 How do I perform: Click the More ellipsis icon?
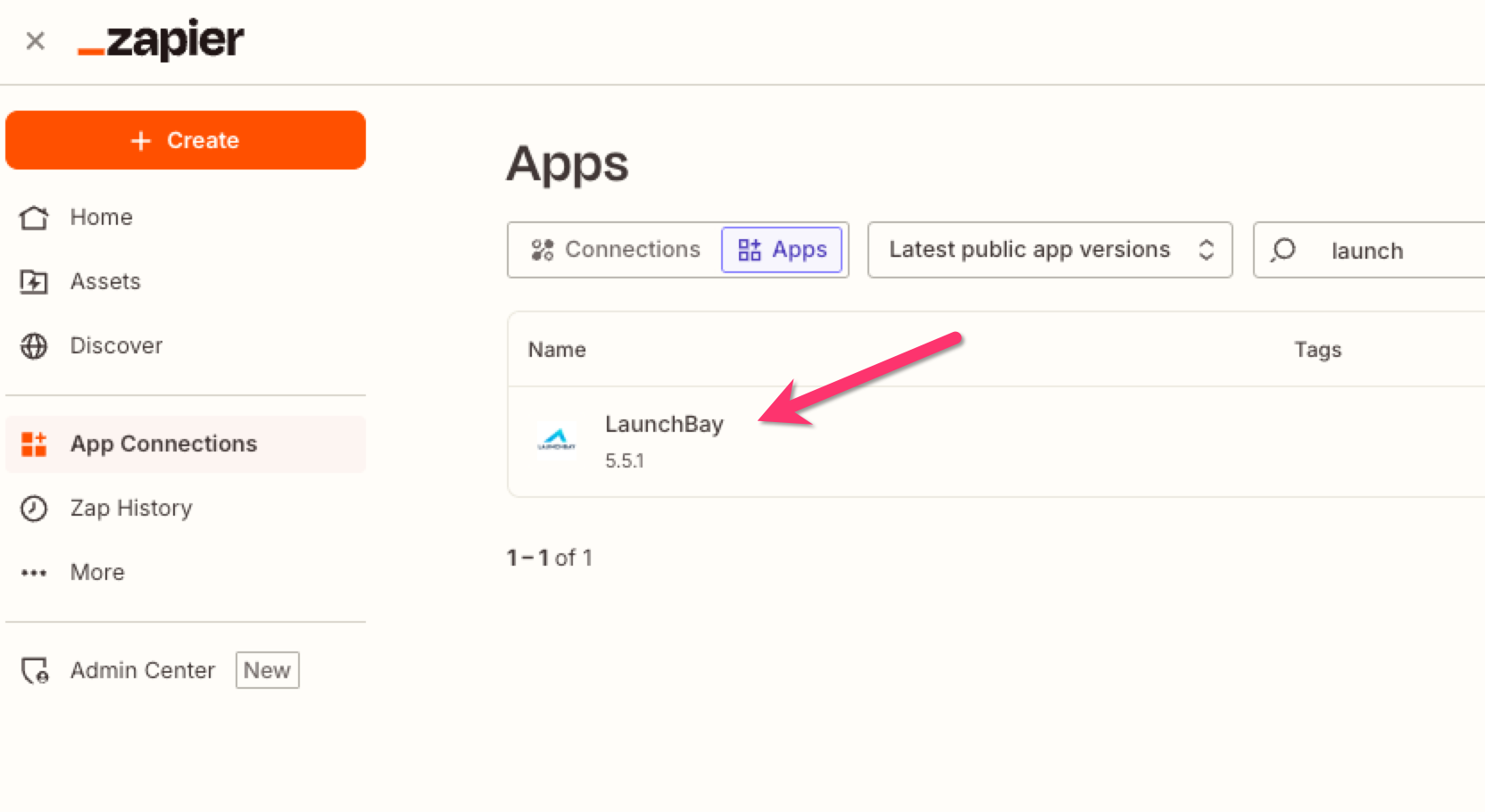click(x=34, y=573)
